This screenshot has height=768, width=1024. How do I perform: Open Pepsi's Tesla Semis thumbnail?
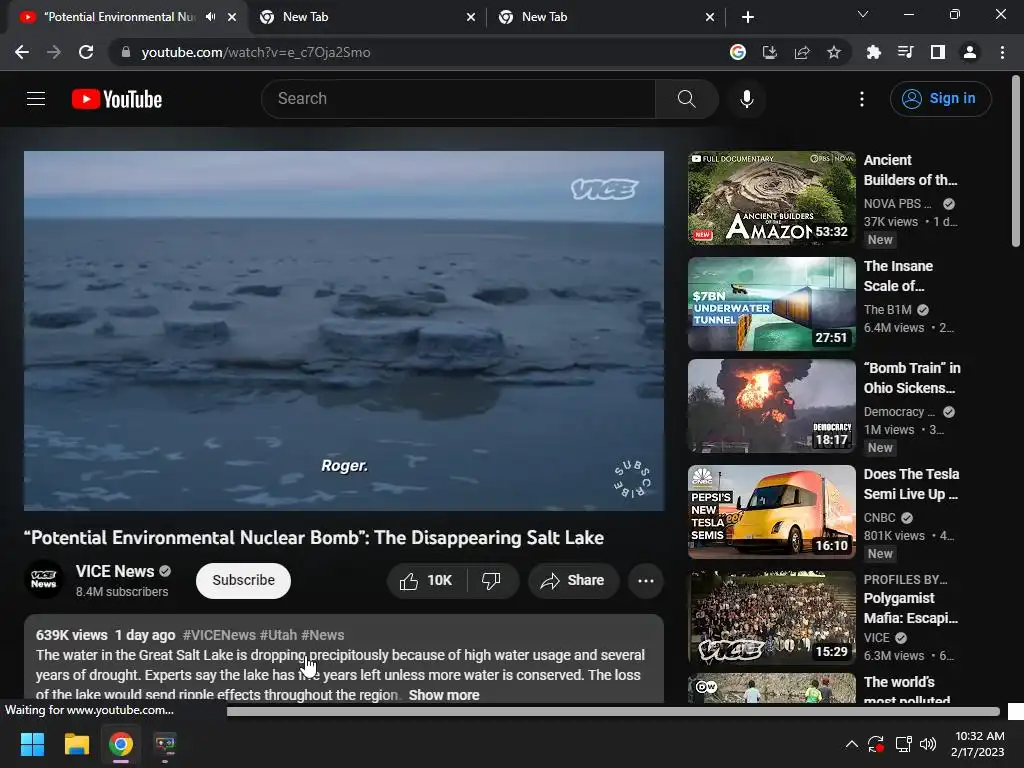(771, 511)
